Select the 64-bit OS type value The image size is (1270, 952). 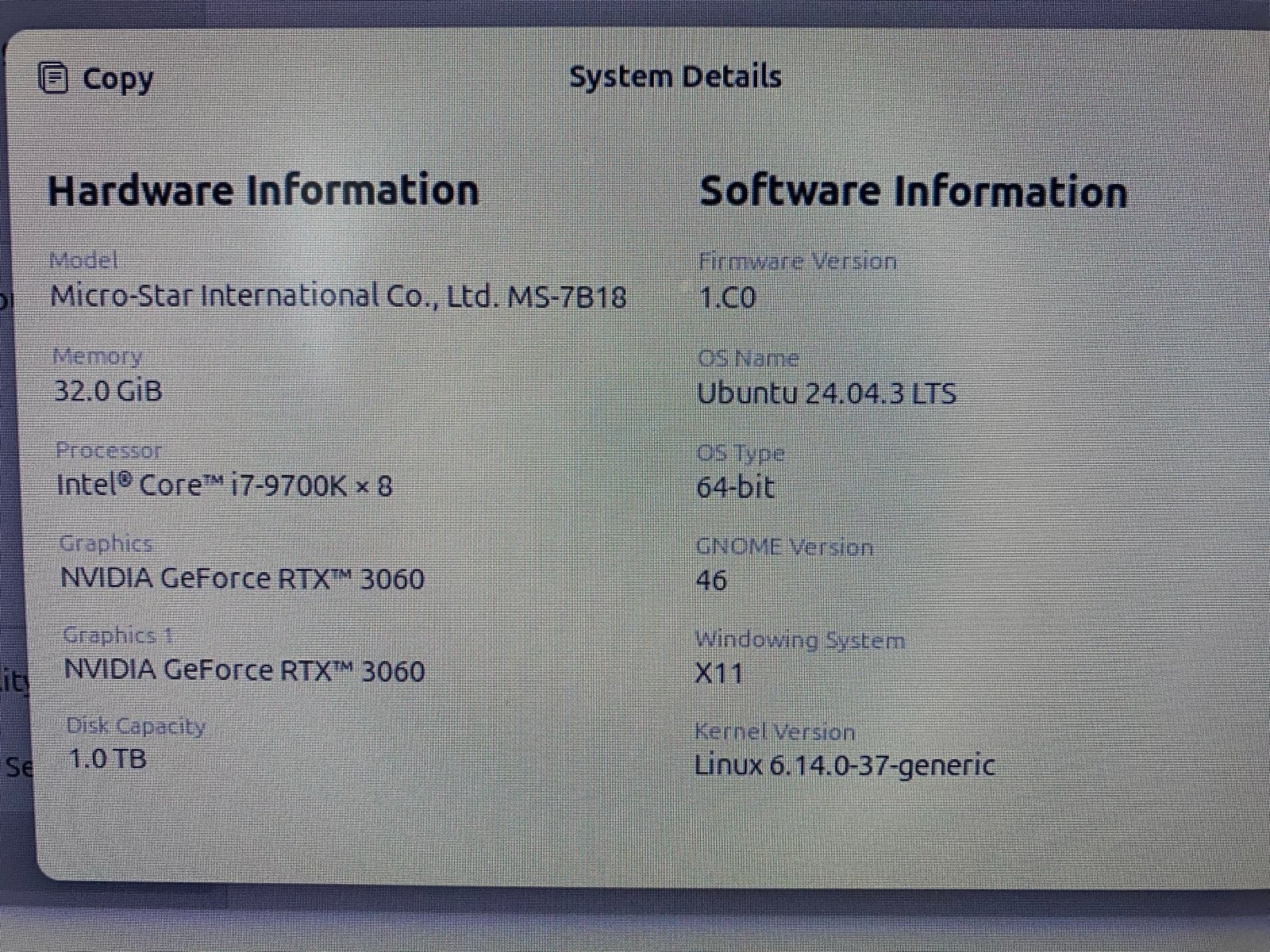point(735,486)
